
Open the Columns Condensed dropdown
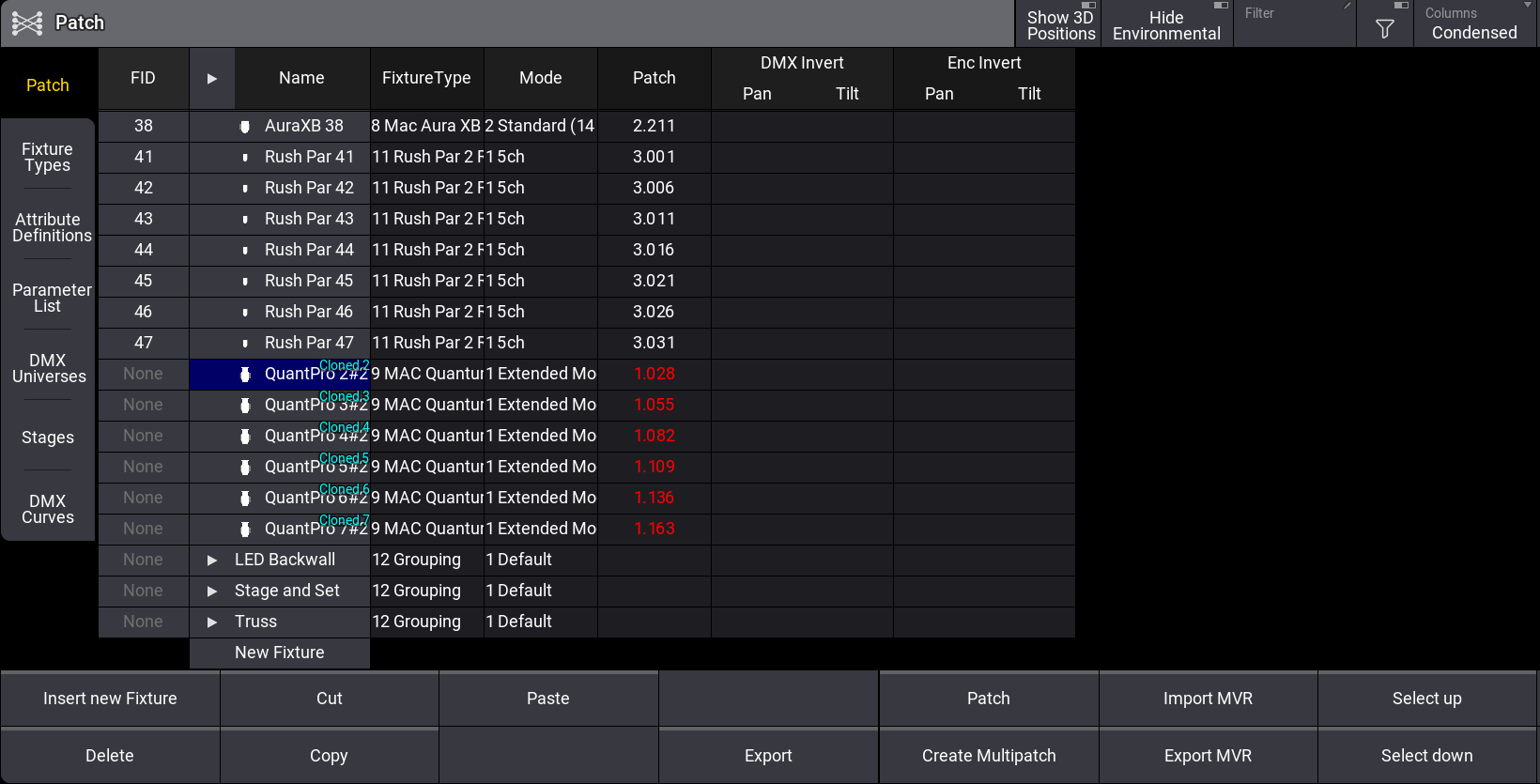pos(1473,24)
